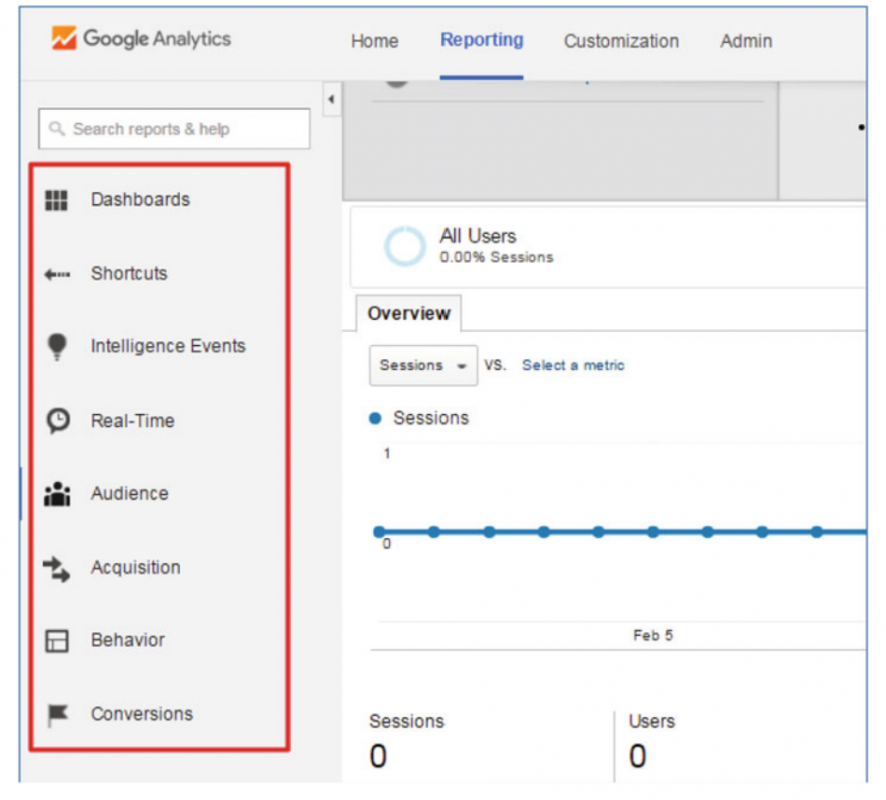
Task: Collapse the sidebar with the arrow toggle
Action: pos(332,99)
